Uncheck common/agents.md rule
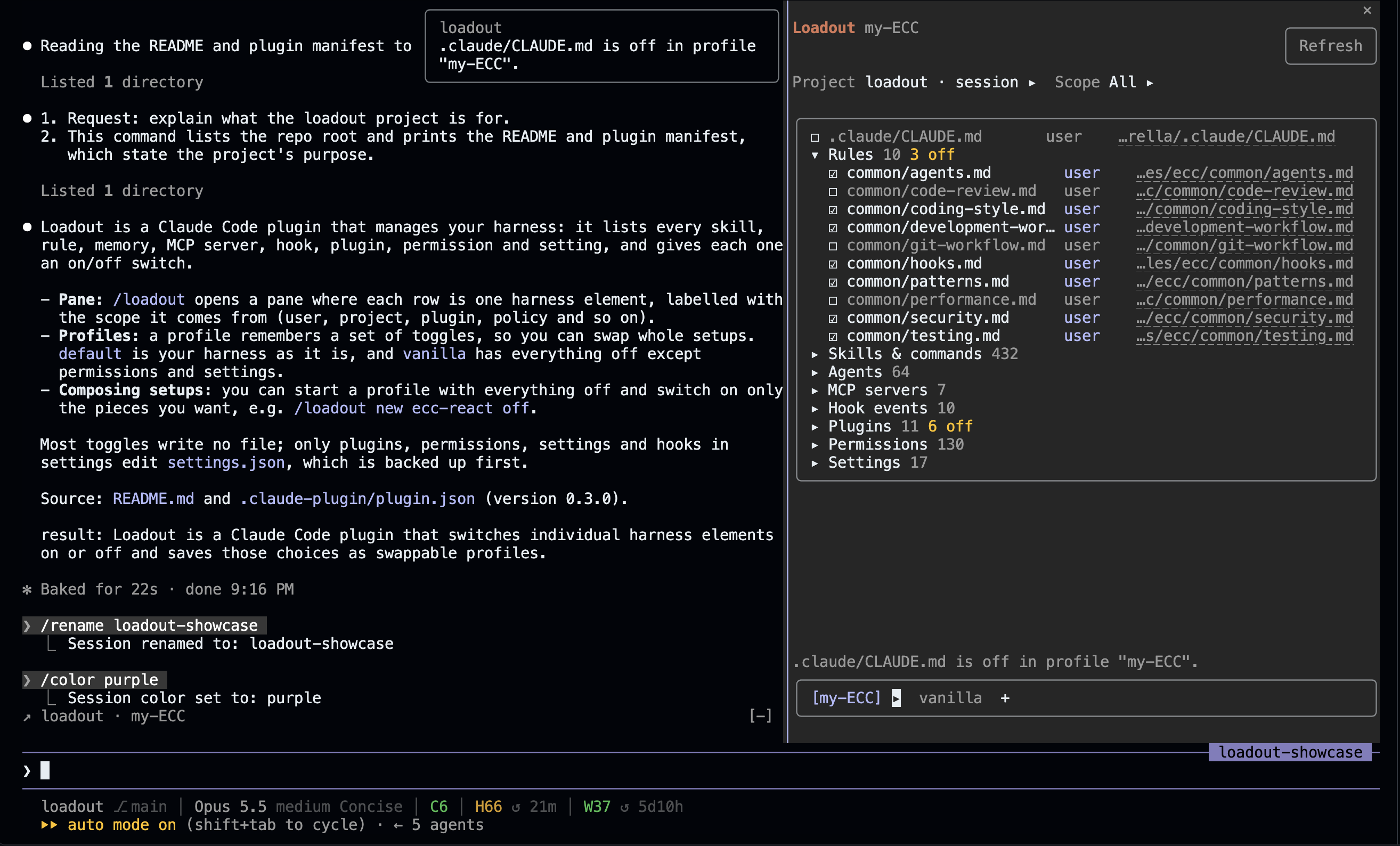1400x846 pixels. (x=833, y=173)
